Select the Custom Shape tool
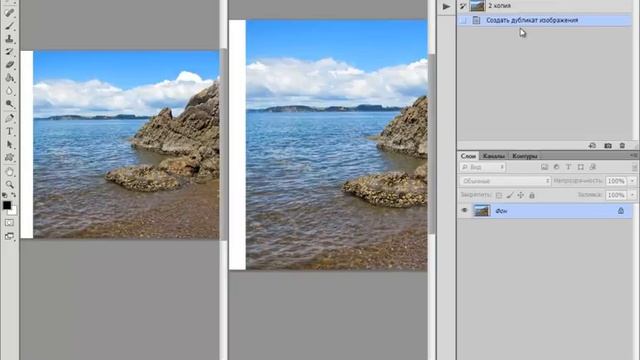640x360 pixels. [9, 157]
